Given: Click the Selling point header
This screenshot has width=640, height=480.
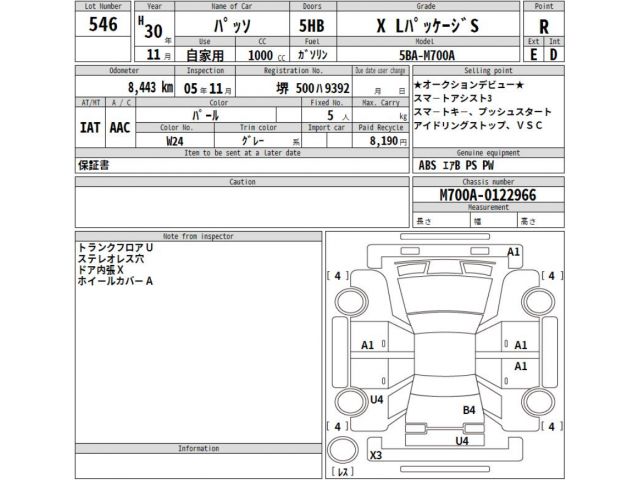Looking at the screenshot, I should click(x=488, y=70).
